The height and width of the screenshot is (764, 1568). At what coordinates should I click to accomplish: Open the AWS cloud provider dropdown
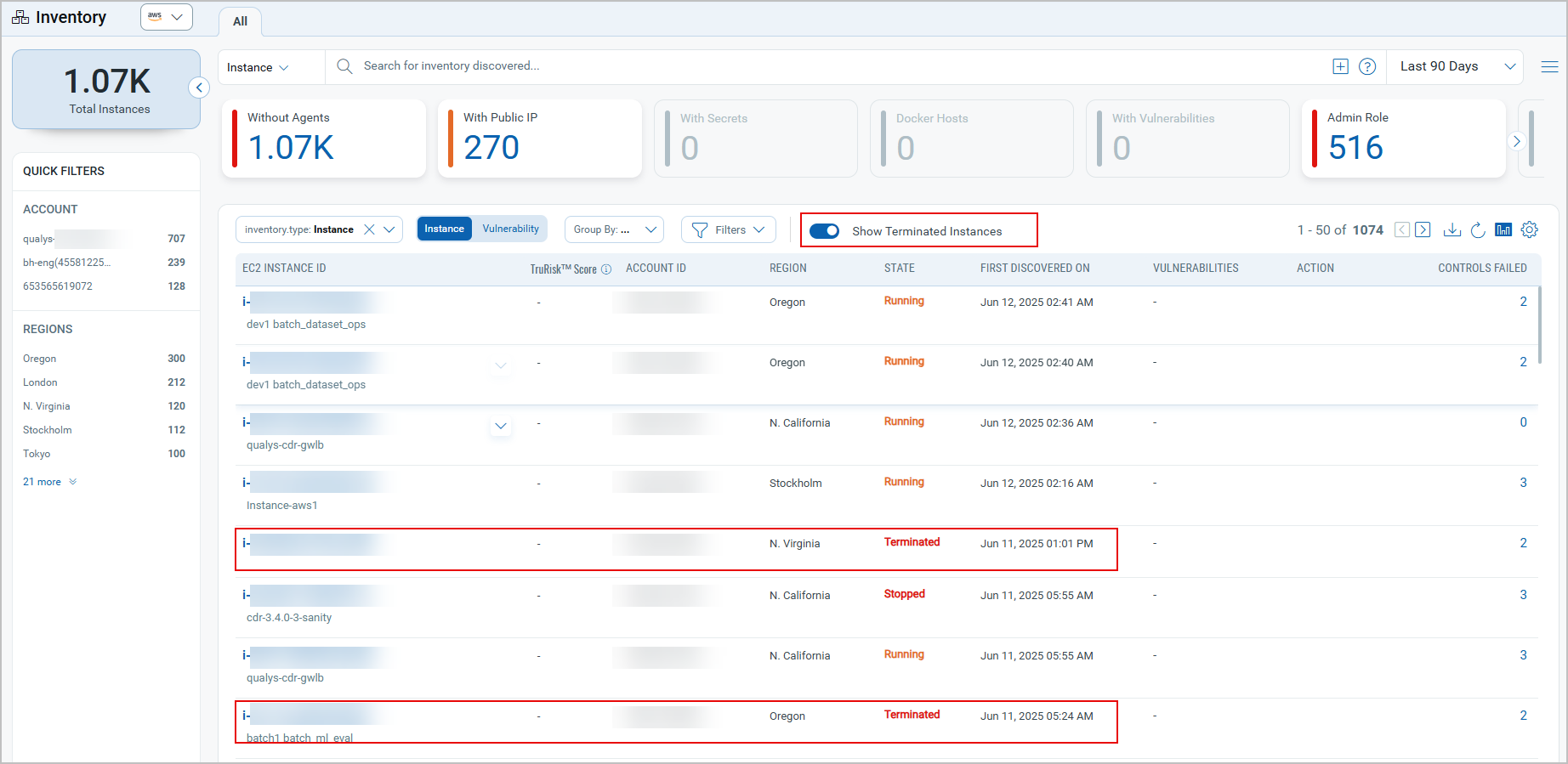(167, 16)
